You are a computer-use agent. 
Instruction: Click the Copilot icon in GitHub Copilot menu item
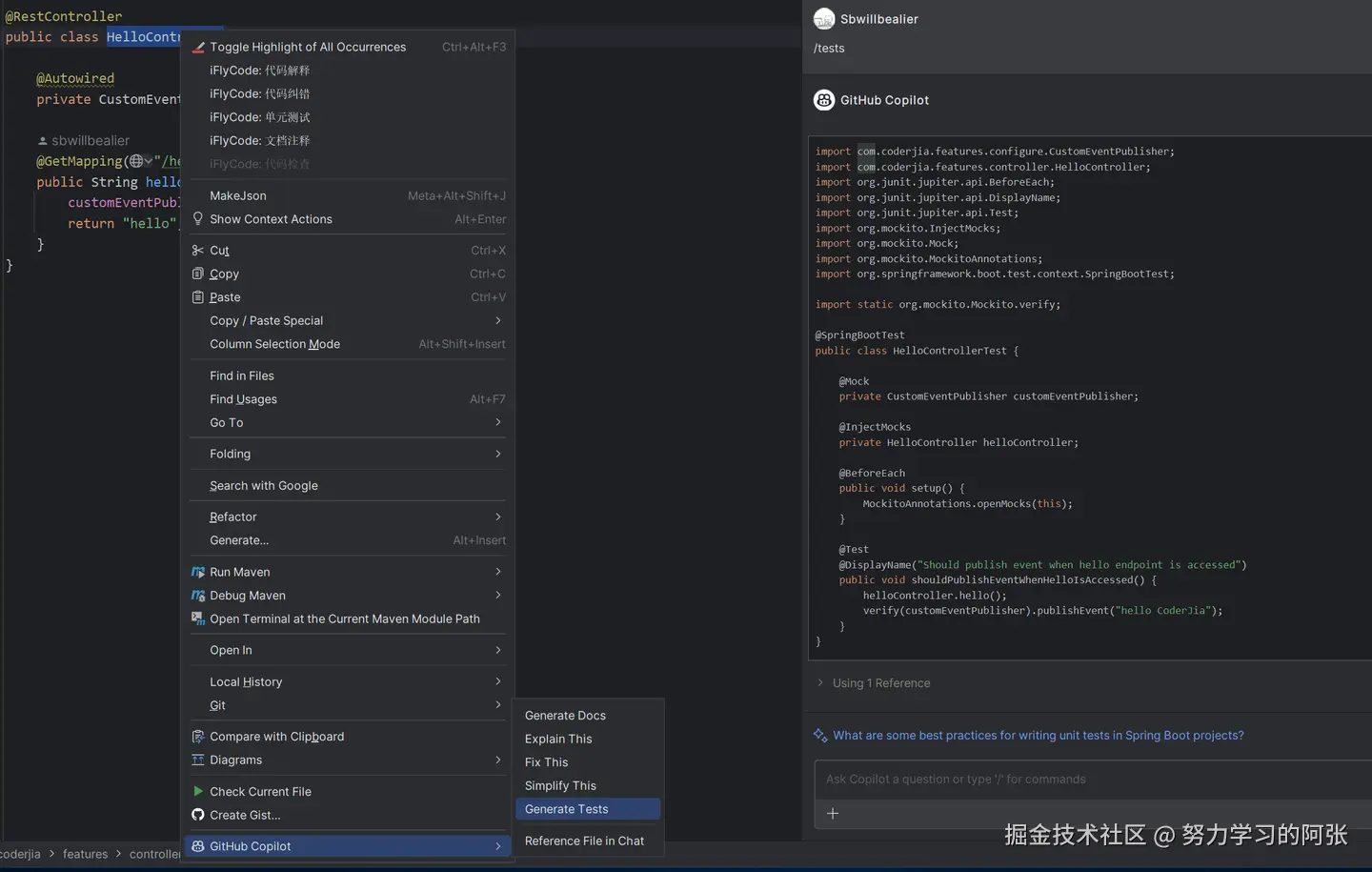click(x=198, y=846)
